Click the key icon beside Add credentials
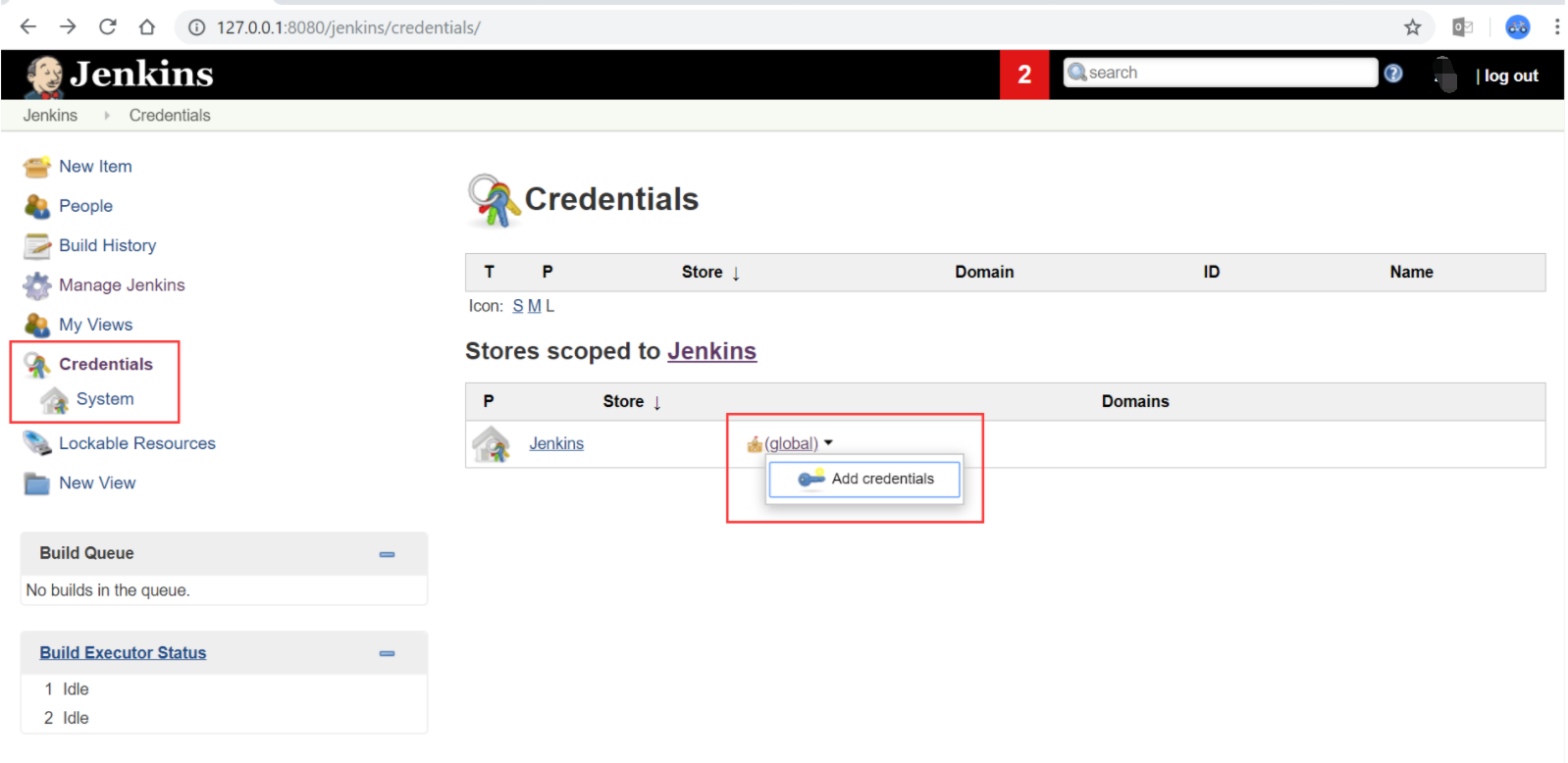 [810, 479]
